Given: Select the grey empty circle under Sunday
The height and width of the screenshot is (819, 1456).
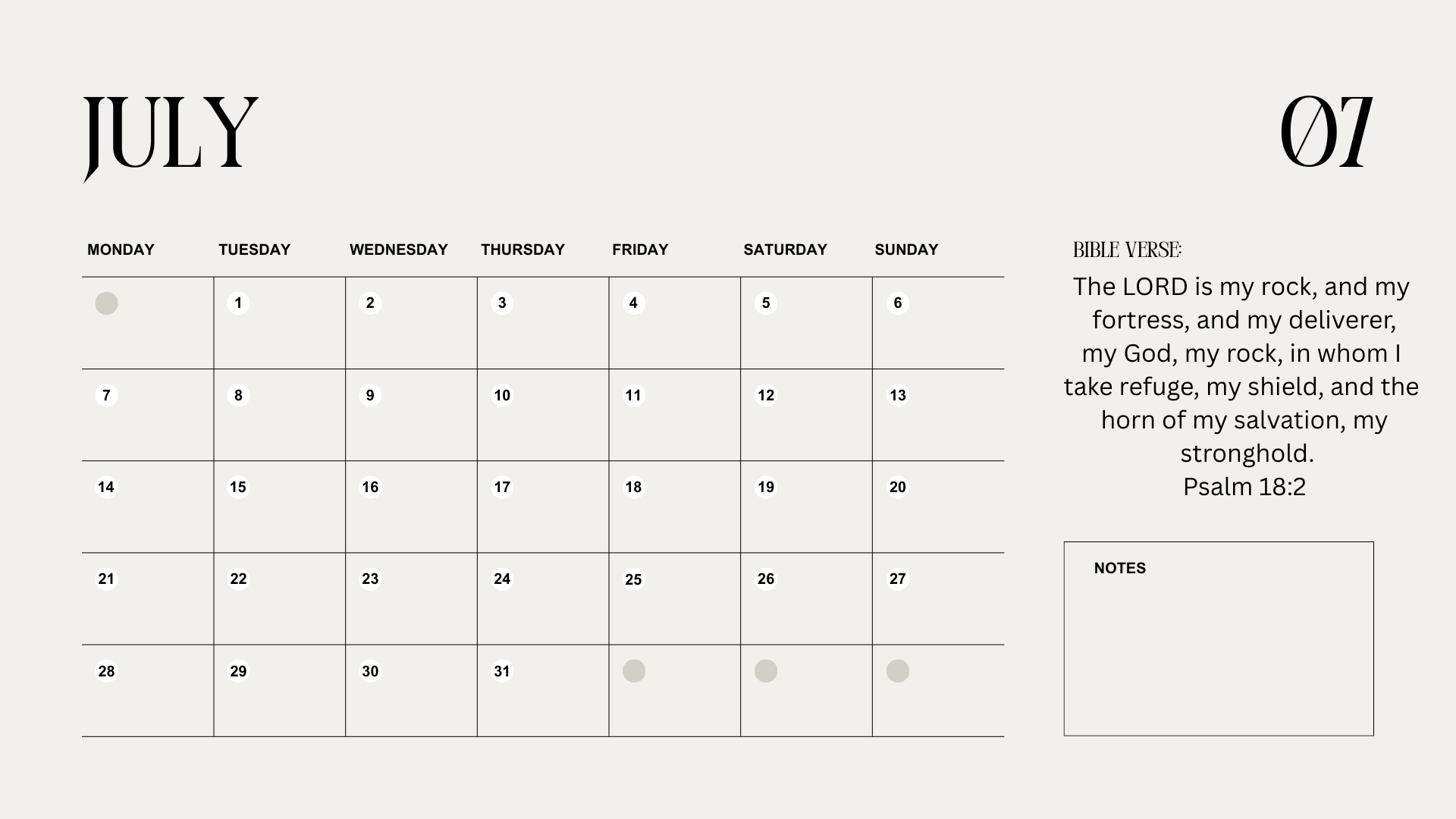Looking at the screenshot, I should [x=898, y=671].
